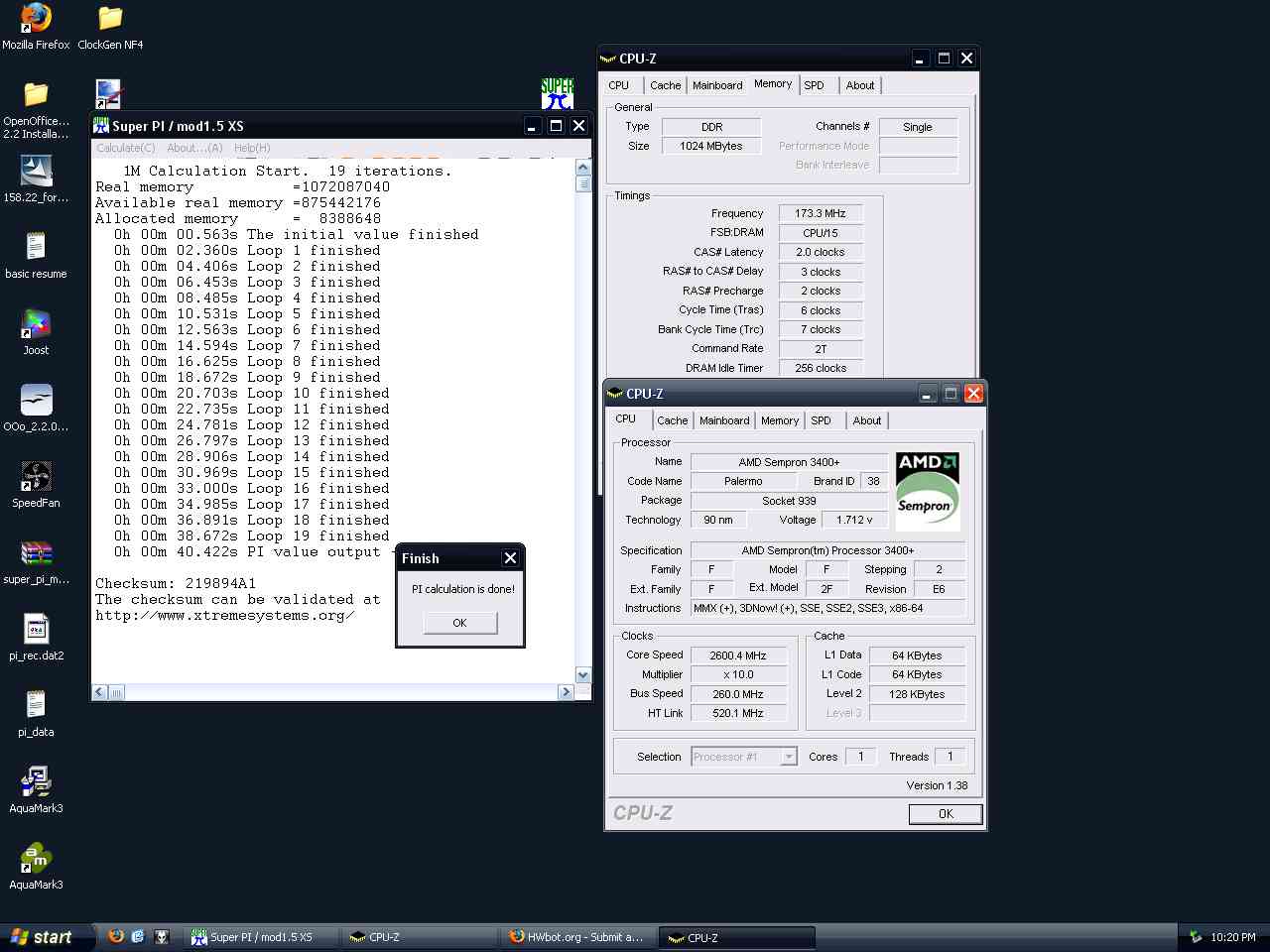Image resolution: width=1270 pixels, height=952 pixels.
Task: Switch to Super PI taskbar button
Action: (x=262, y=937)
